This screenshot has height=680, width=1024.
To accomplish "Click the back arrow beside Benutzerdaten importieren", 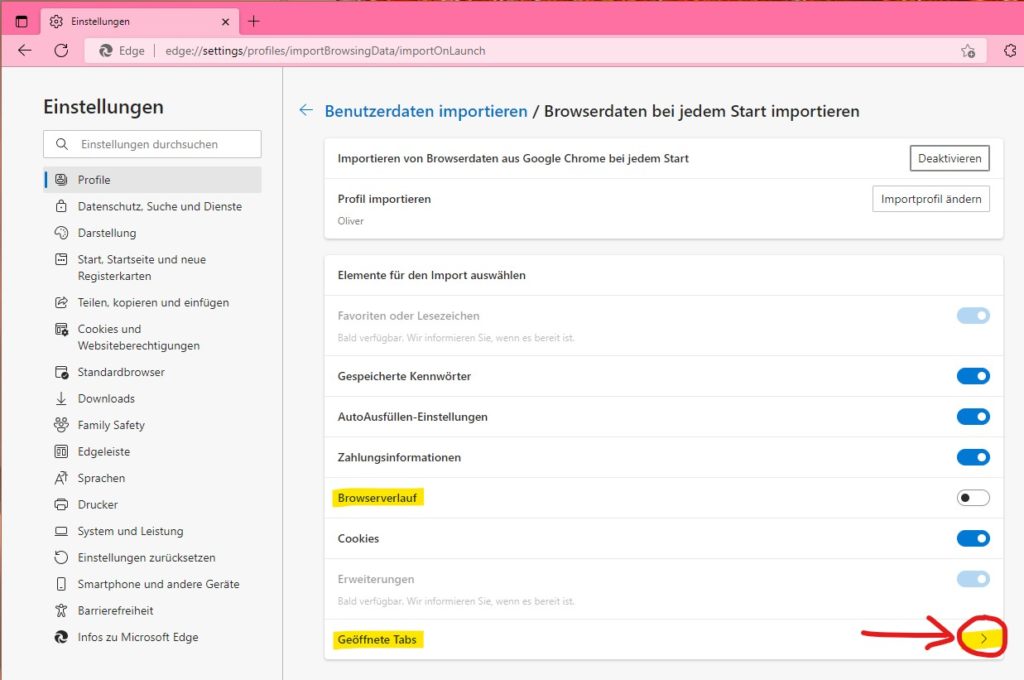I will 306,111.
